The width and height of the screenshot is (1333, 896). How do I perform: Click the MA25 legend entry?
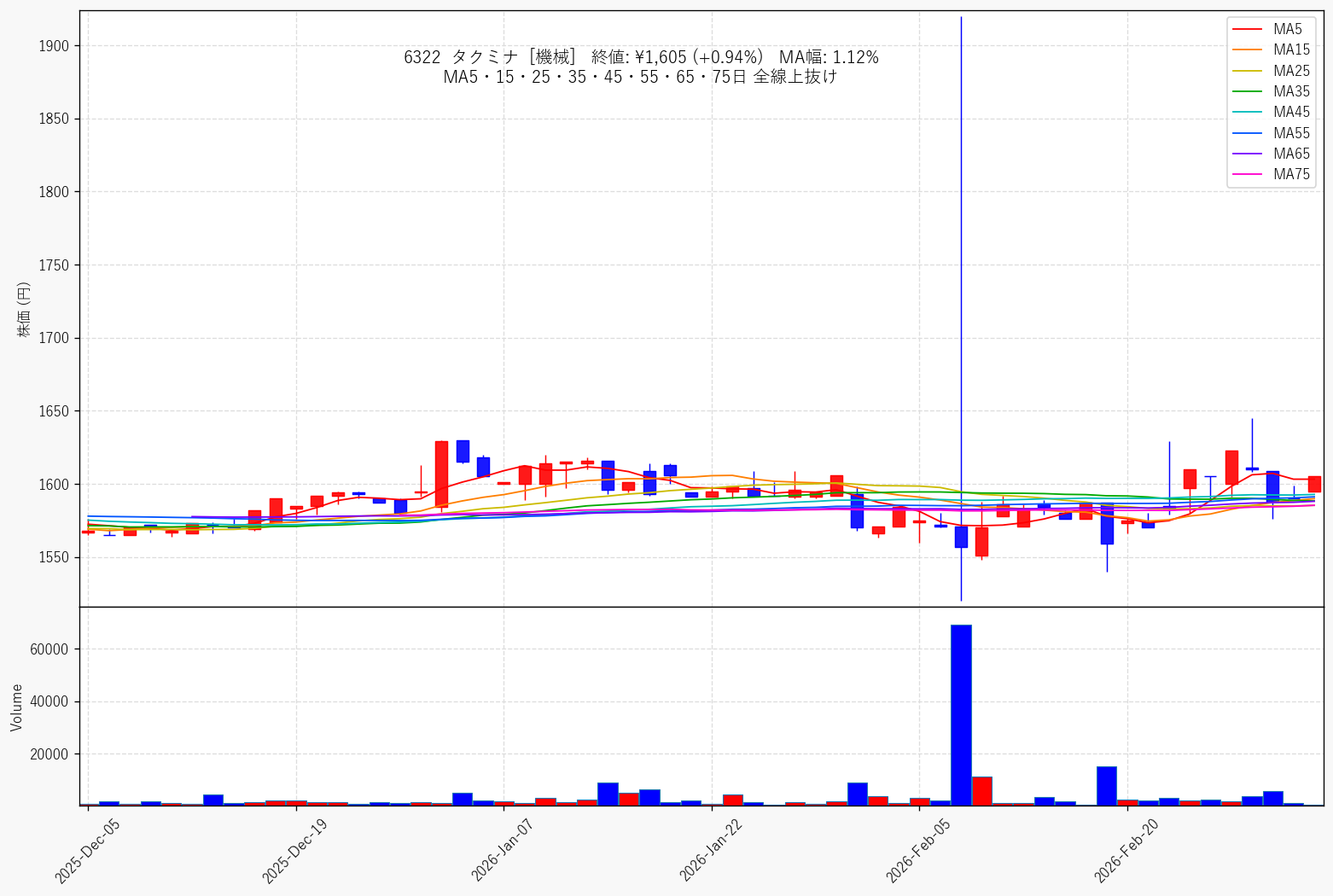pos(1272,71)
